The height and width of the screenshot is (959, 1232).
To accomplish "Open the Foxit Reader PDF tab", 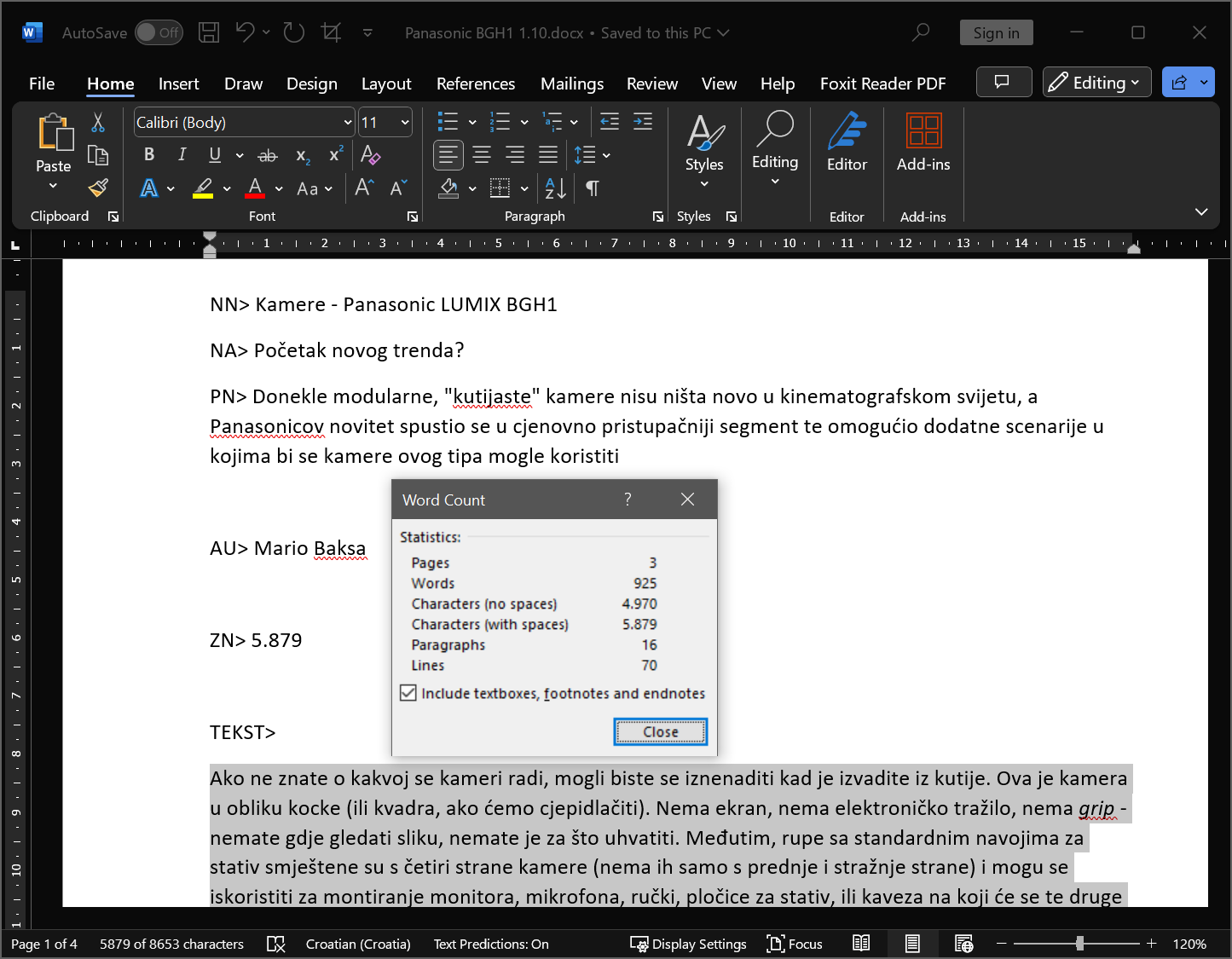I will [883, 84].
